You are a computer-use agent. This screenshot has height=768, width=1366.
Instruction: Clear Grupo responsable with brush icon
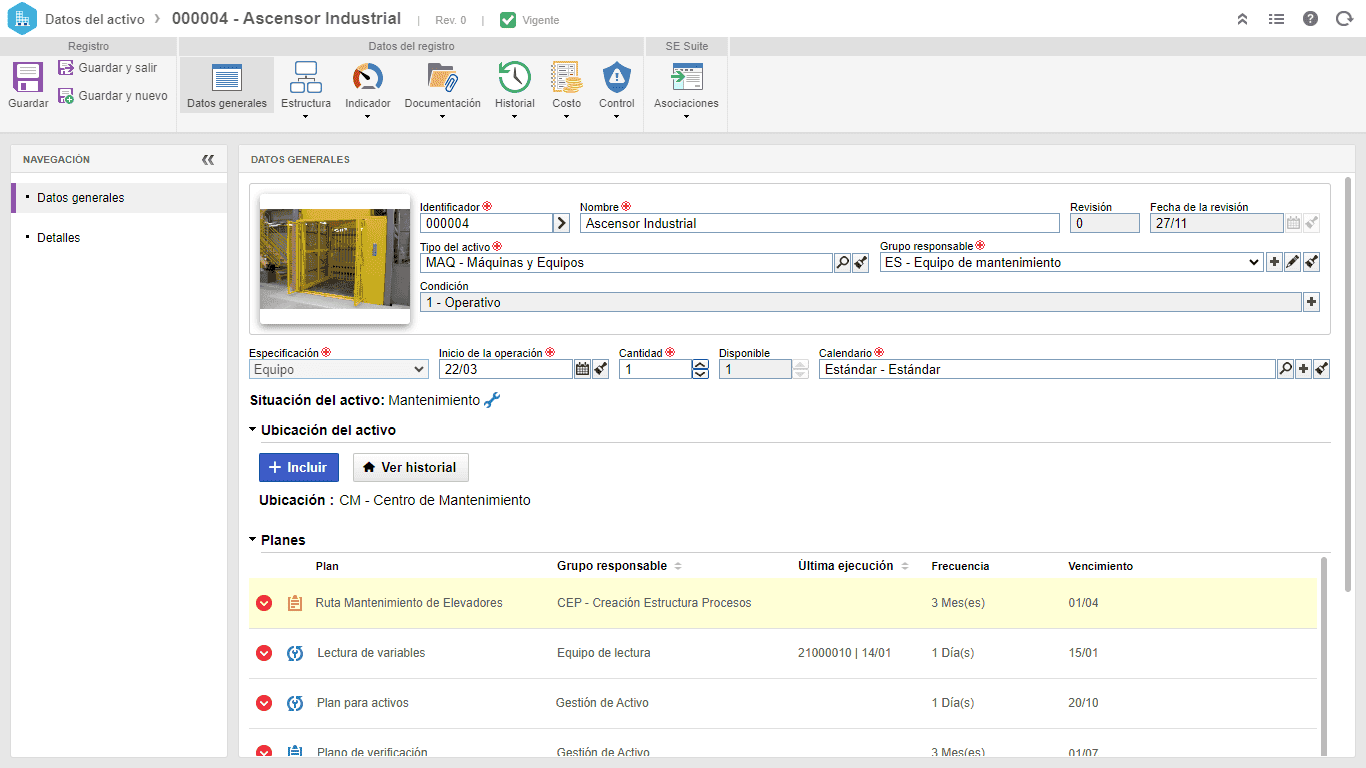1312,263
